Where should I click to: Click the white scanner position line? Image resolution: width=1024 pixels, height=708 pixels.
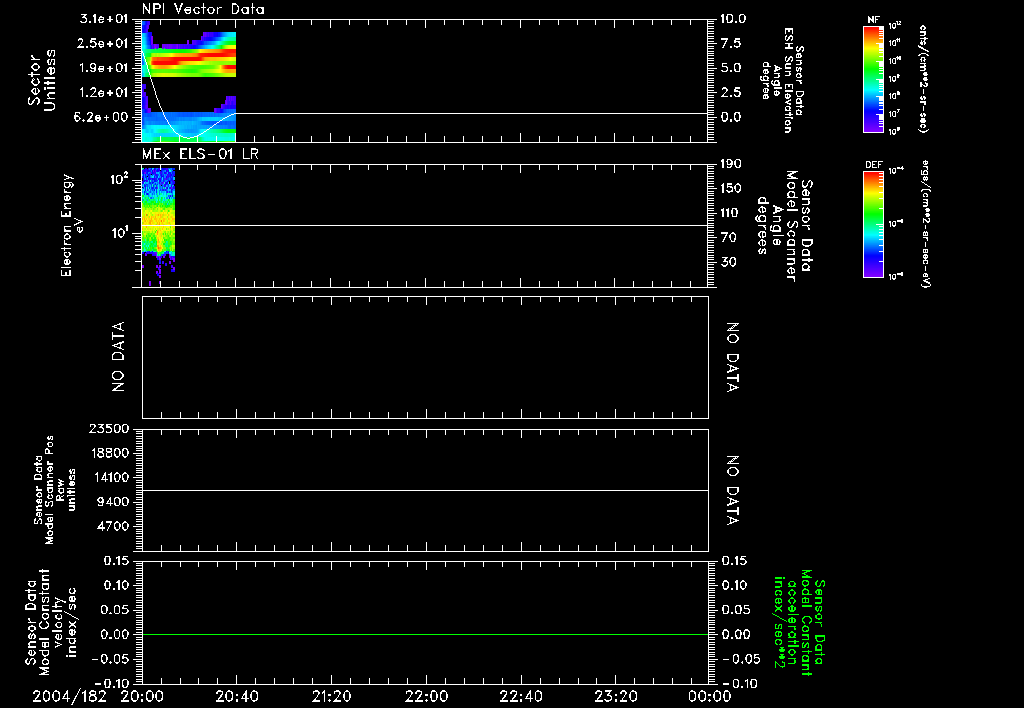pos(425,490)
